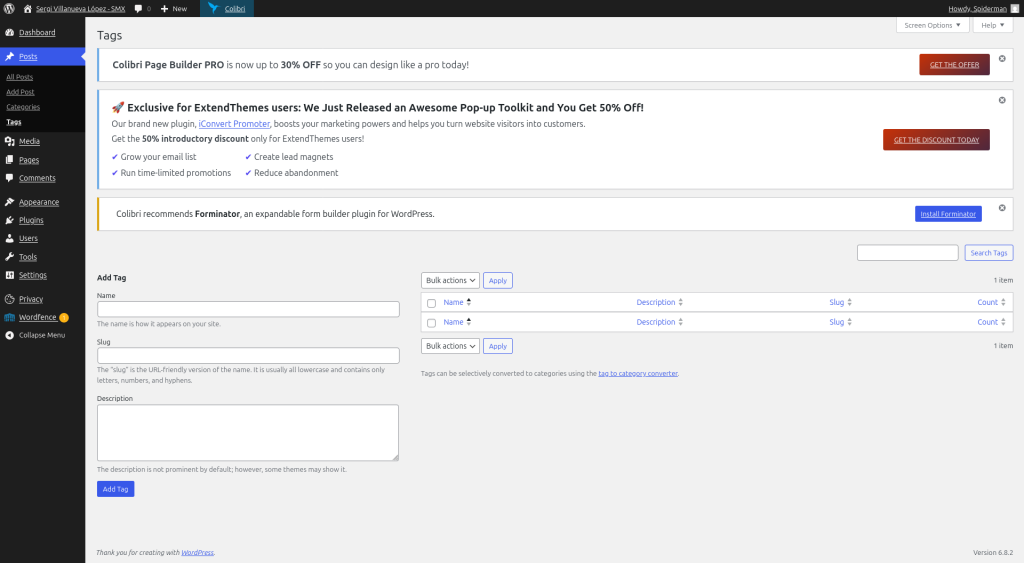Expand the Help tab
This screenshot has height=563, width=1024.
(992, 25)
